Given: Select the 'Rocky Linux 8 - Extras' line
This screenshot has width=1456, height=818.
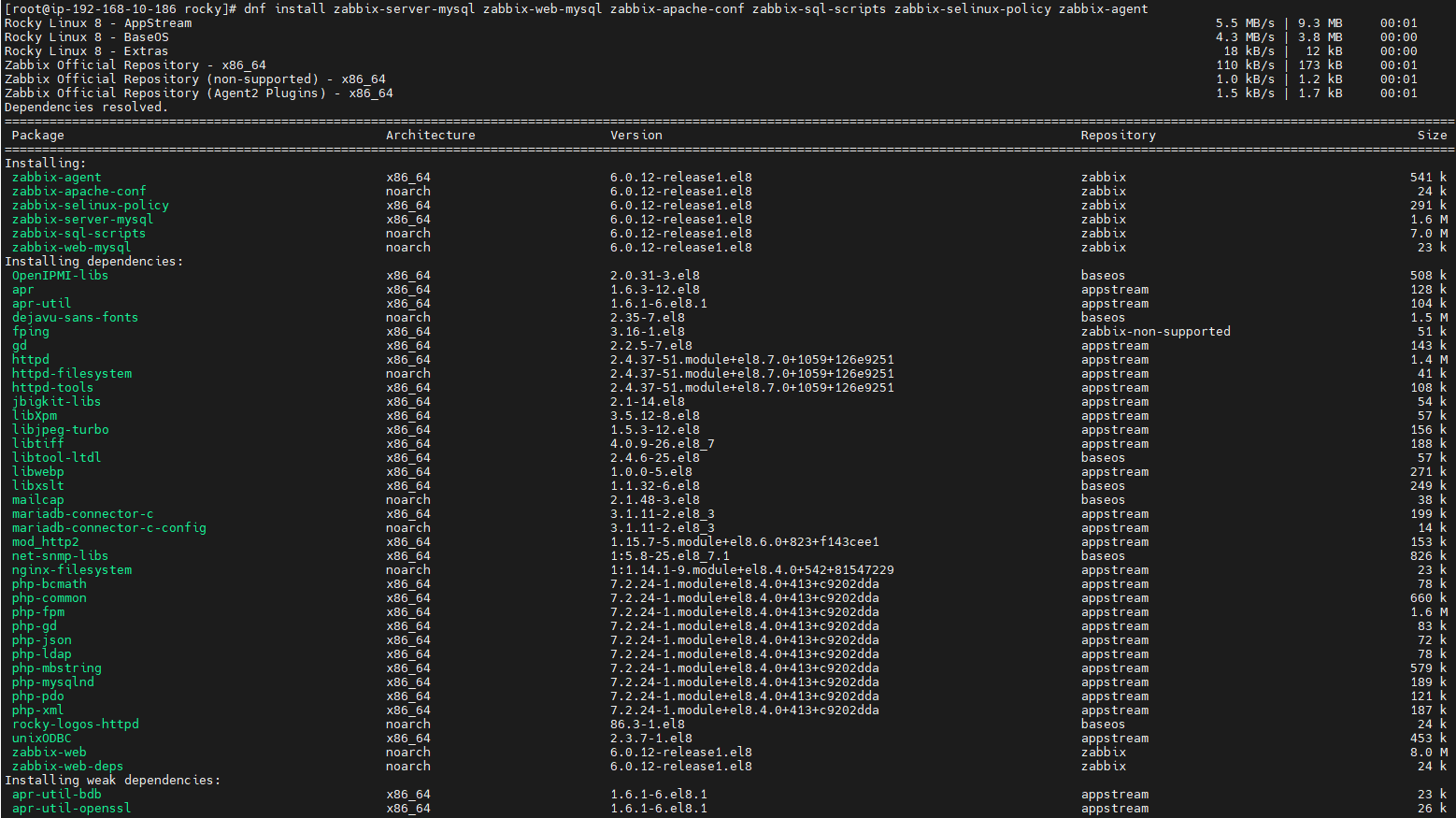Looking at the screenshot, I should coord(86,50).
